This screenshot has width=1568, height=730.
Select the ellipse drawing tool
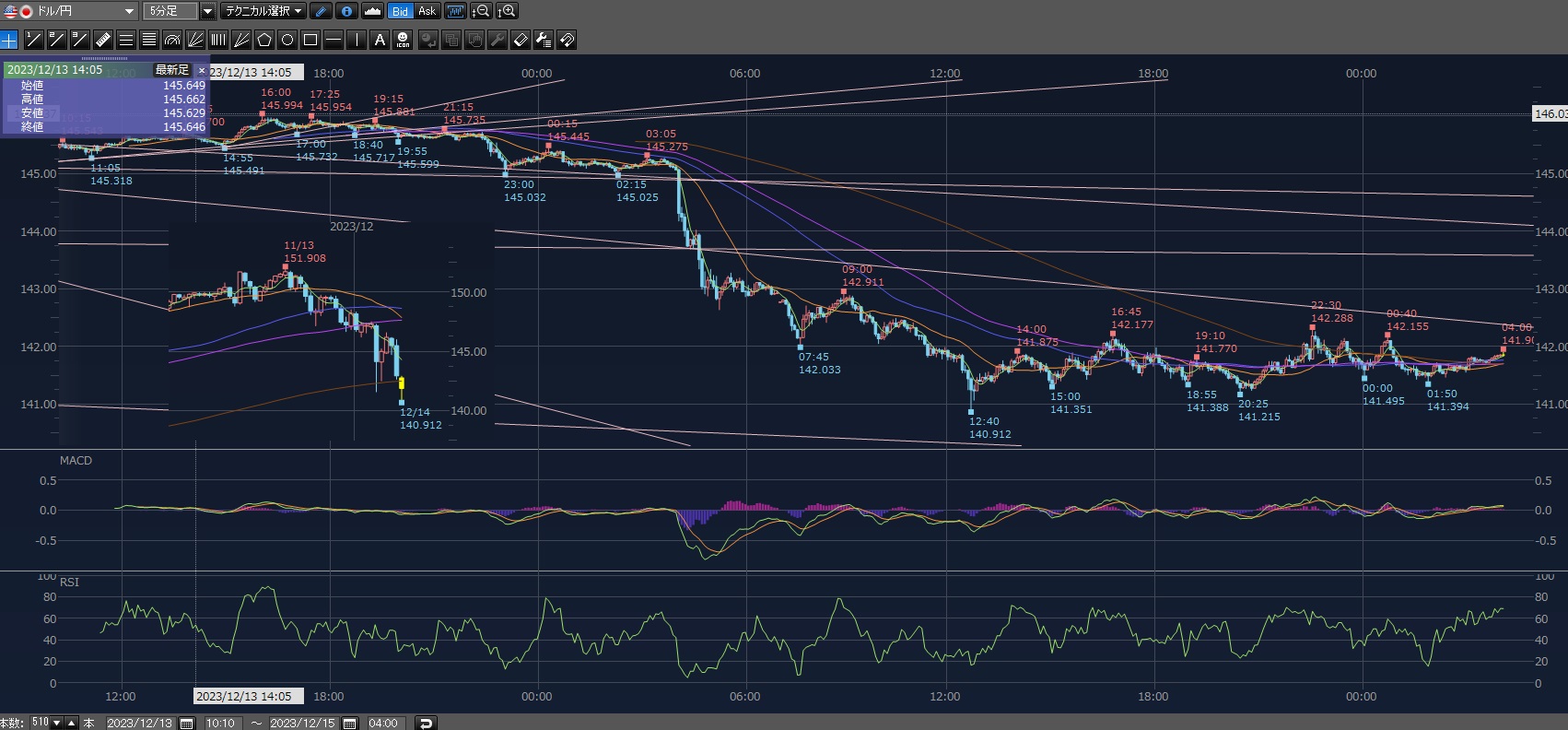click(287, 40)
